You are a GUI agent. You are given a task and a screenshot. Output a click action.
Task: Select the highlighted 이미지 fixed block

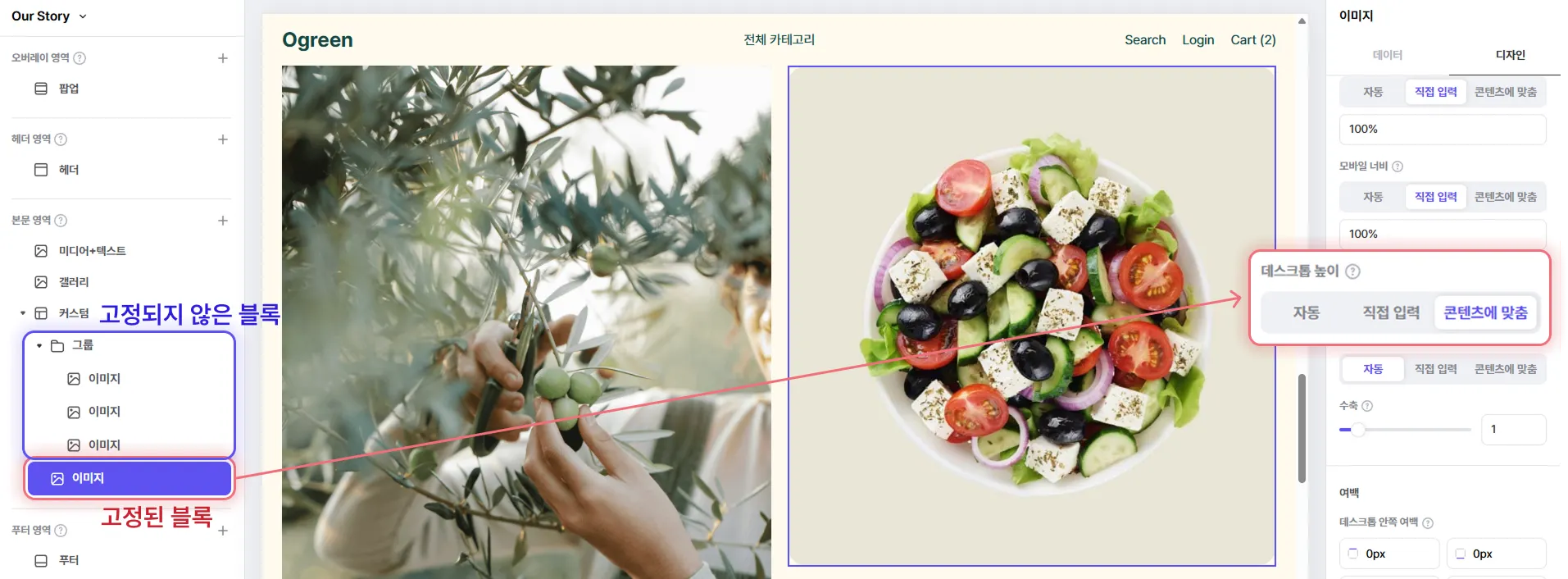130,479
